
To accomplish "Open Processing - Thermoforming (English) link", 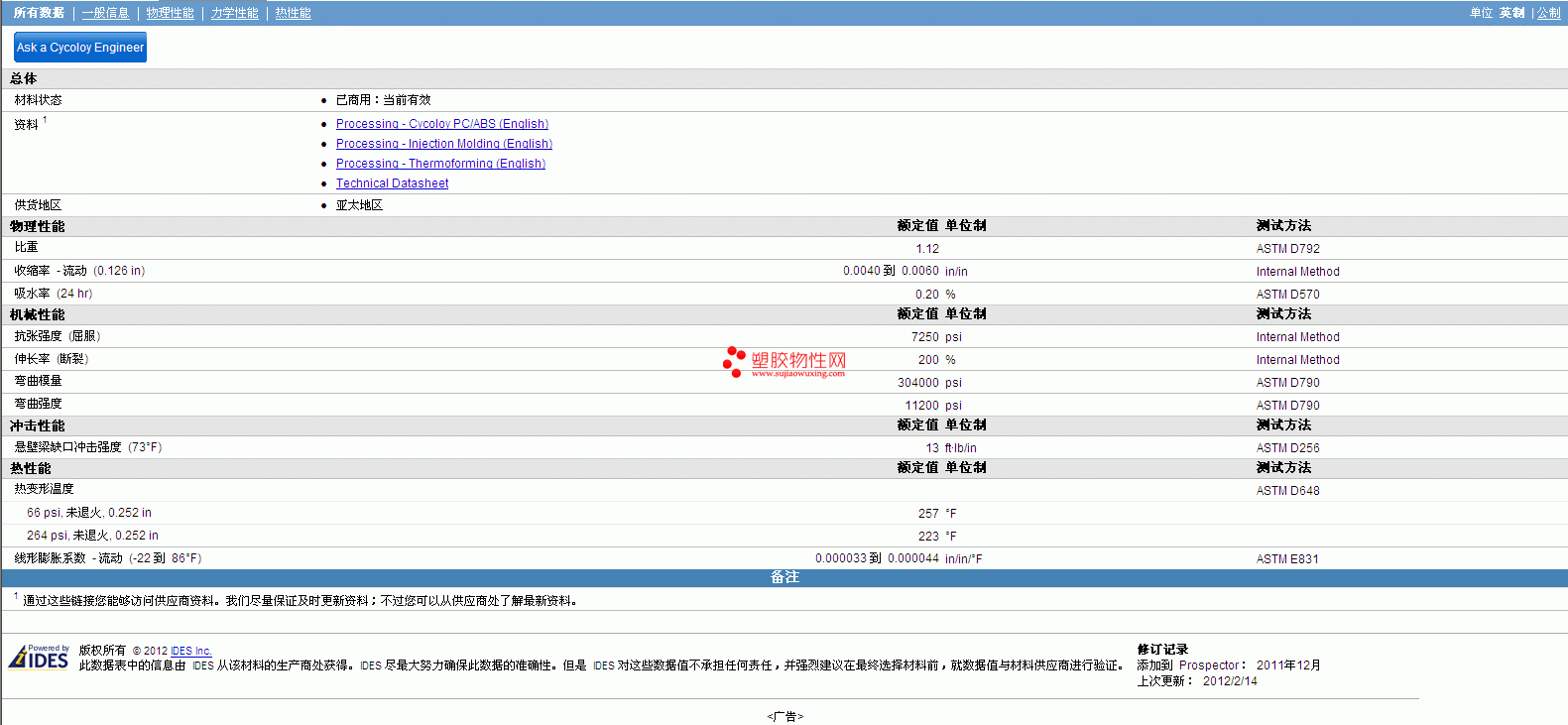I will 440,164.
